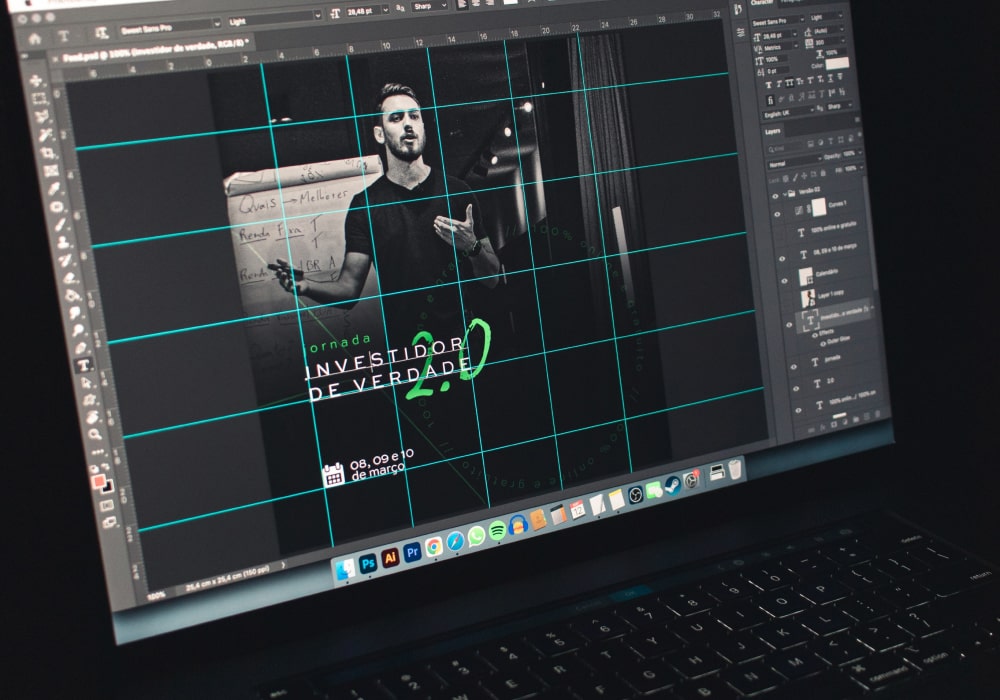Select the Horizontal Type tool in the toolbar
1000x700 pixels.
click(84, 365)
